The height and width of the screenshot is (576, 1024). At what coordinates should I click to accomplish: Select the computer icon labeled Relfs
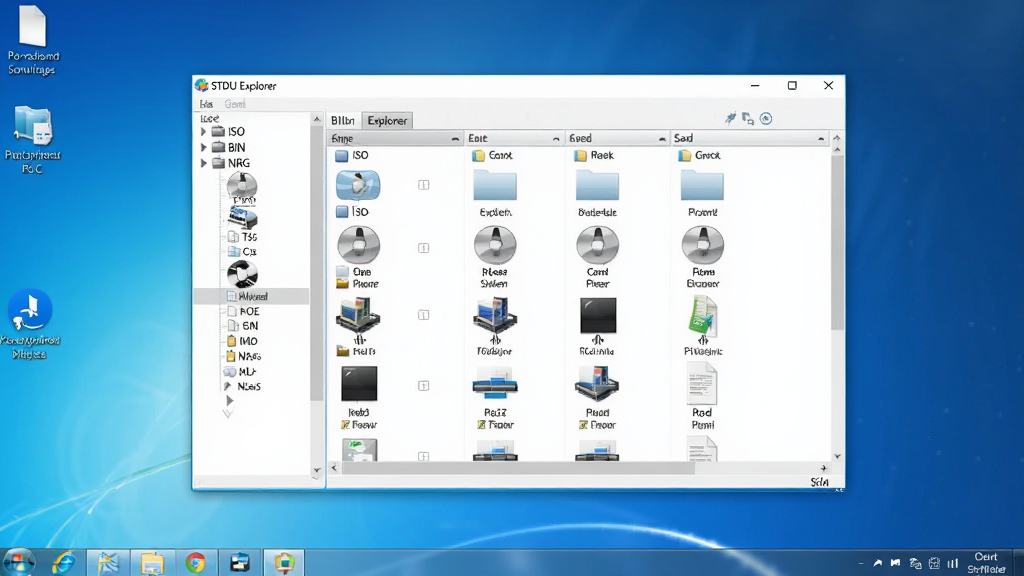[358, 316]
